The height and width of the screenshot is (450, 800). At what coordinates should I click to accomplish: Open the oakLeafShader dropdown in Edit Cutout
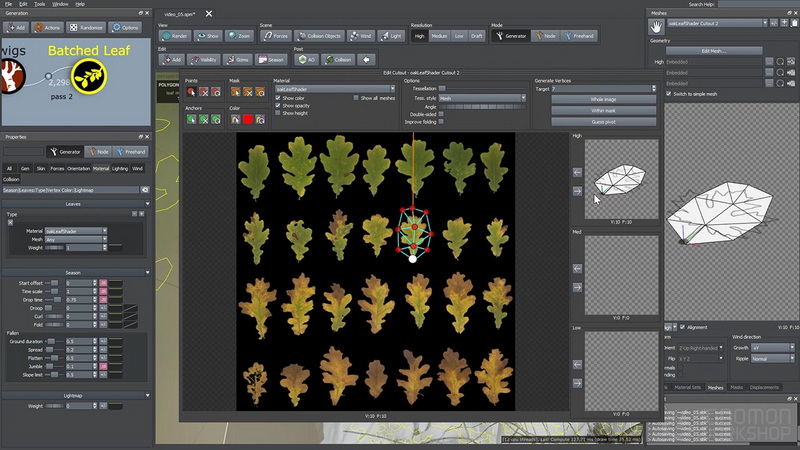(335, 89)
